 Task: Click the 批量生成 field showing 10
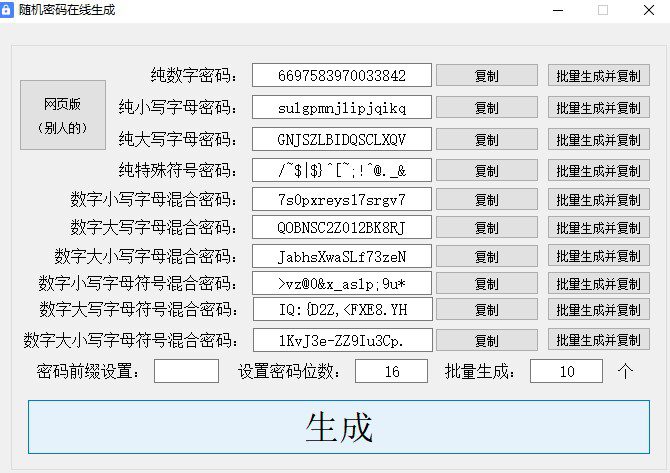pos(566,371)
